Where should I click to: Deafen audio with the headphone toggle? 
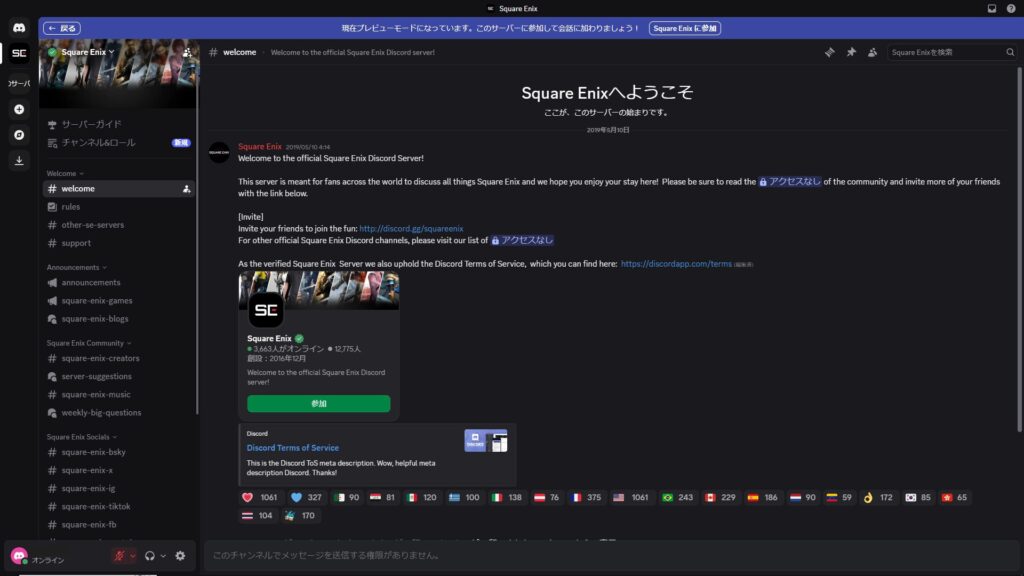pos(150,555)
